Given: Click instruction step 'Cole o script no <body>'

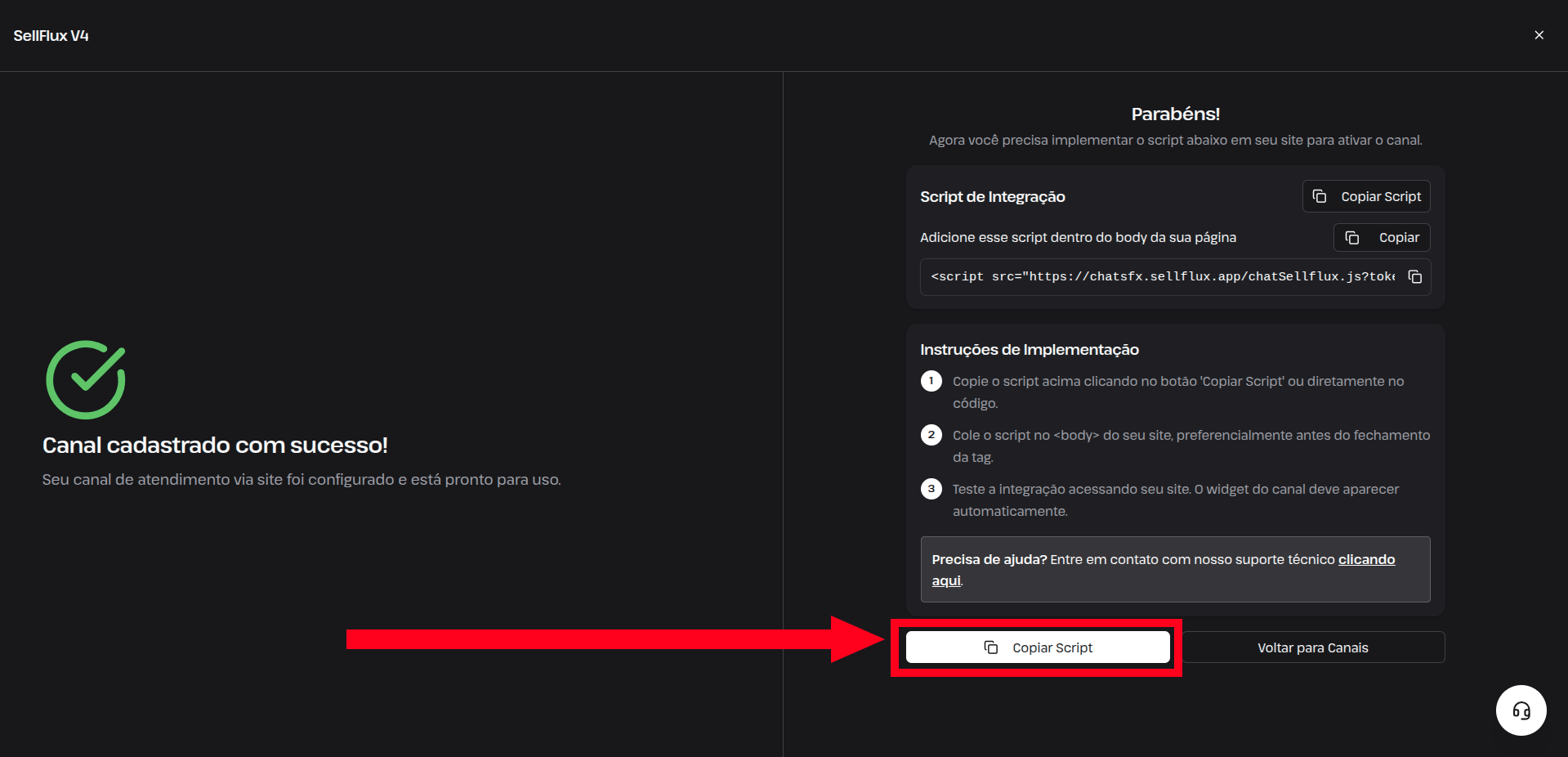Looking at the screenshot, I should [1191, 446].
